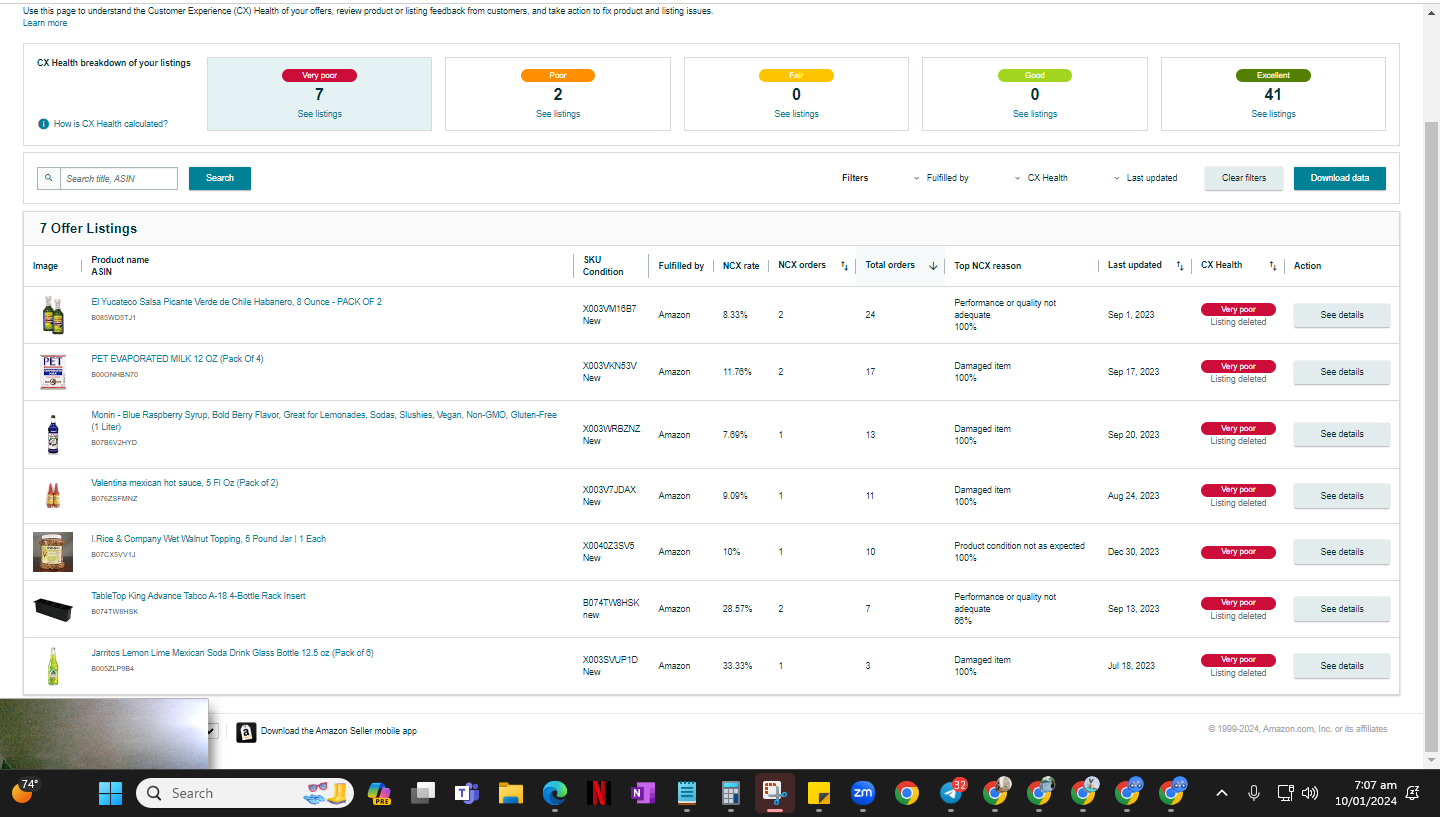Expand the Last updated filter dropdown
This screenshot has width=1440, height=817.
coord(1145,178)
